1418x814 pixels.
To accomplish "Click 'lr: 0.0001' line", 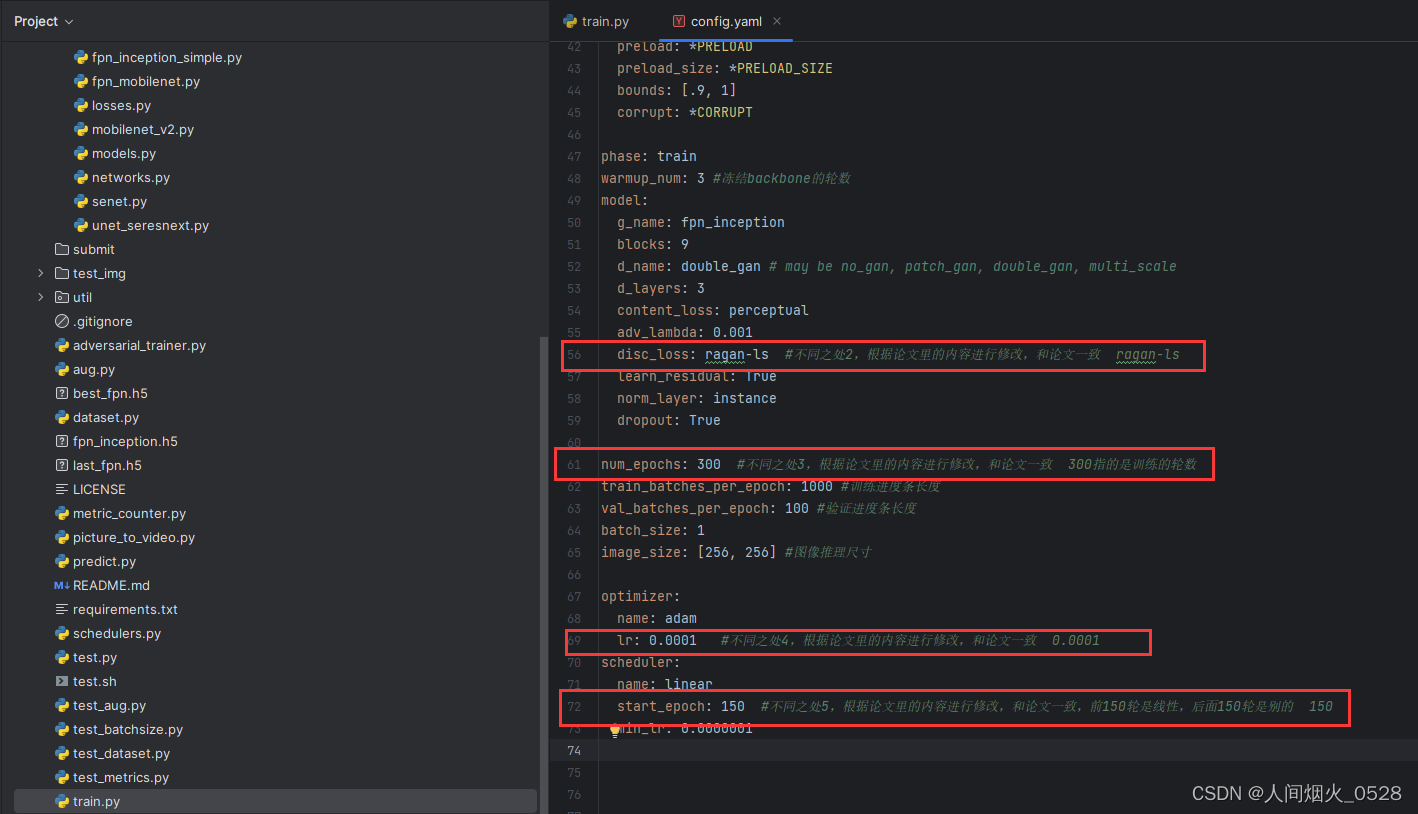I will (x=657, y=640).
